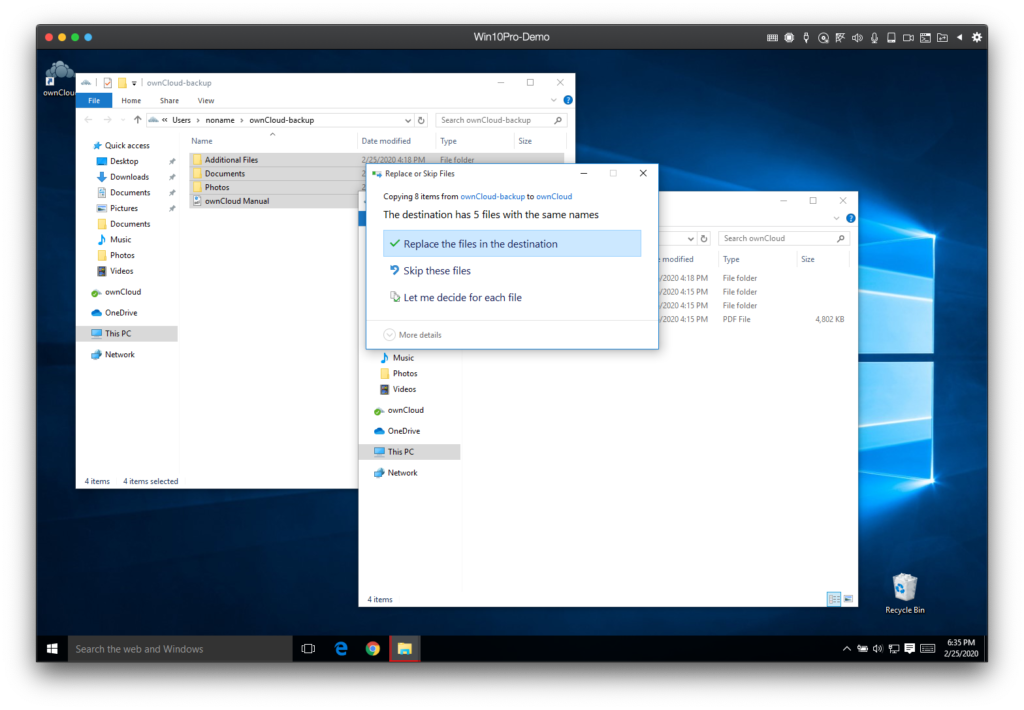This screenshot has width=1024, height=710.
Task: Go up one folder level in ownCloud-backup
Action: (137, 120)
